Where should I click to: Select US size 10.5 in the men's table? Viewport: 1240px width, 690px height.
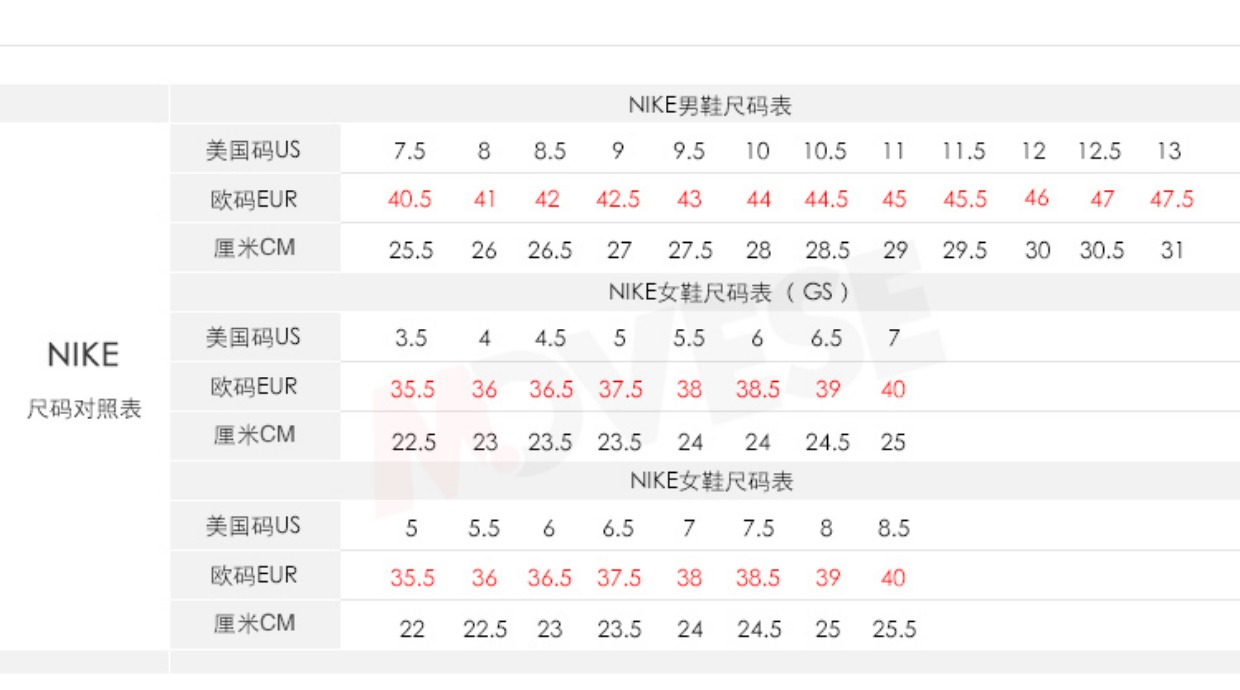click(x=825, y=151)
